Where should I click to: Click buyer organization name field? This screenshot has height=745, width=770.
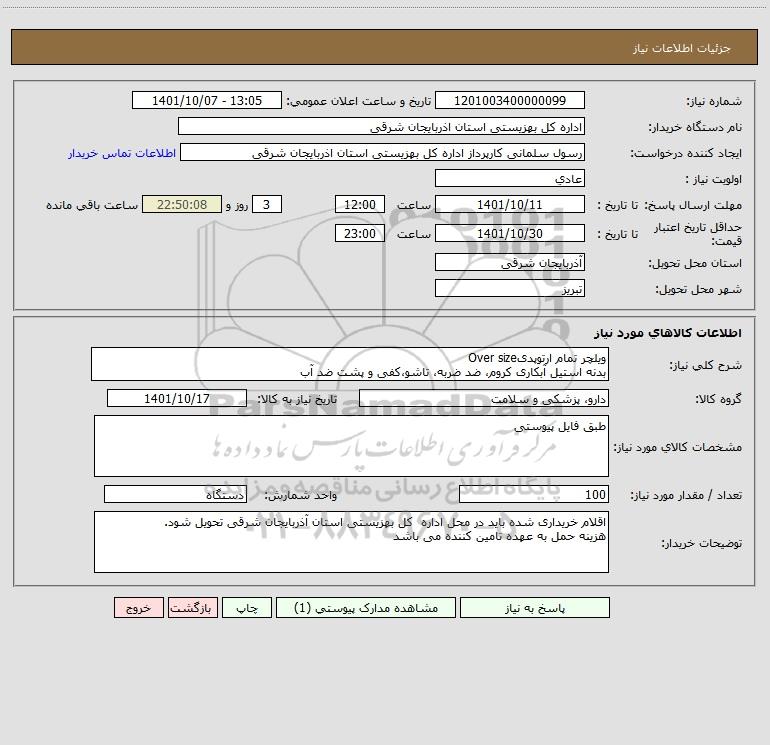381,126
